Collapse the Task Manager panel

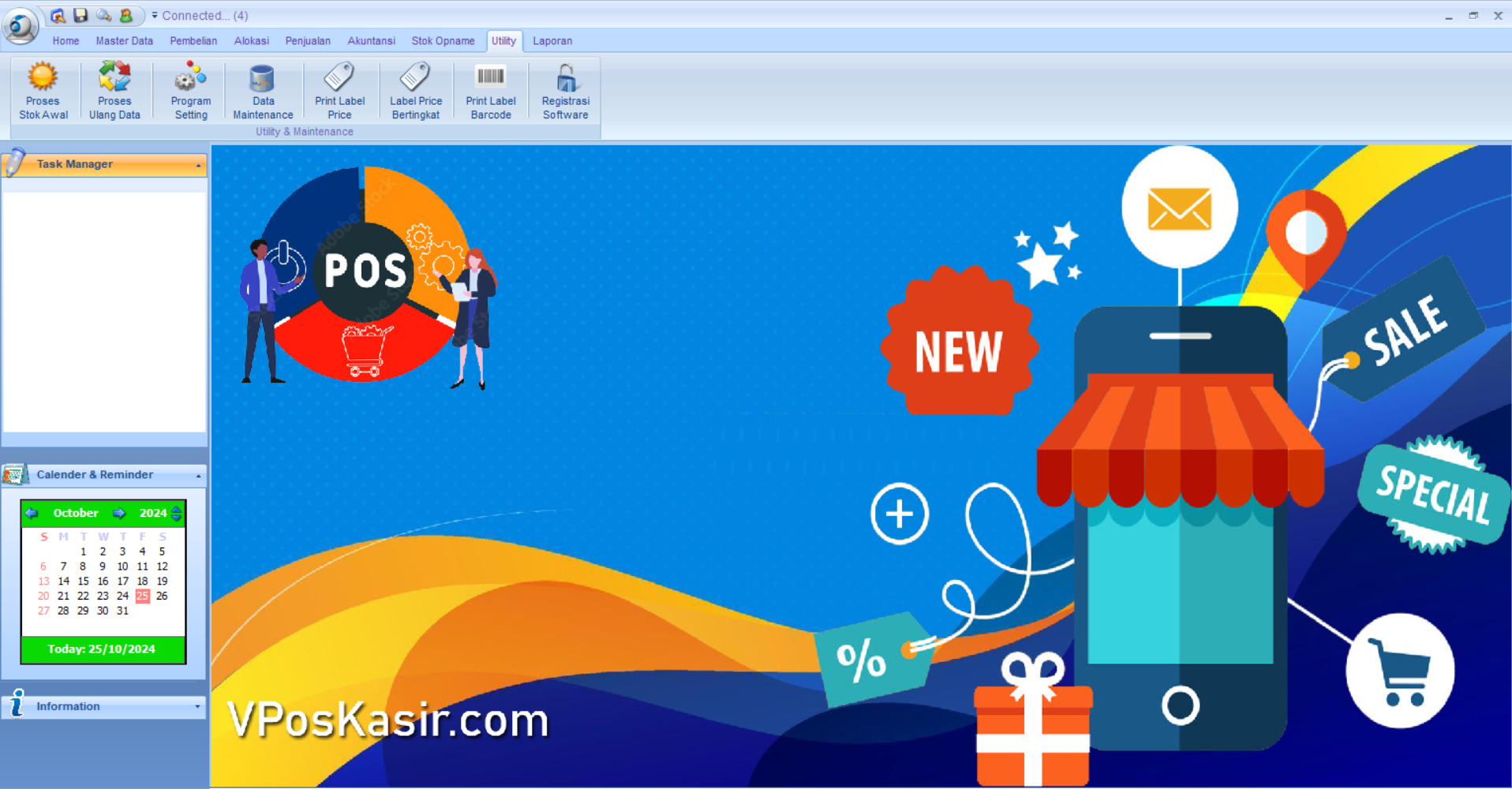[198, 165]
